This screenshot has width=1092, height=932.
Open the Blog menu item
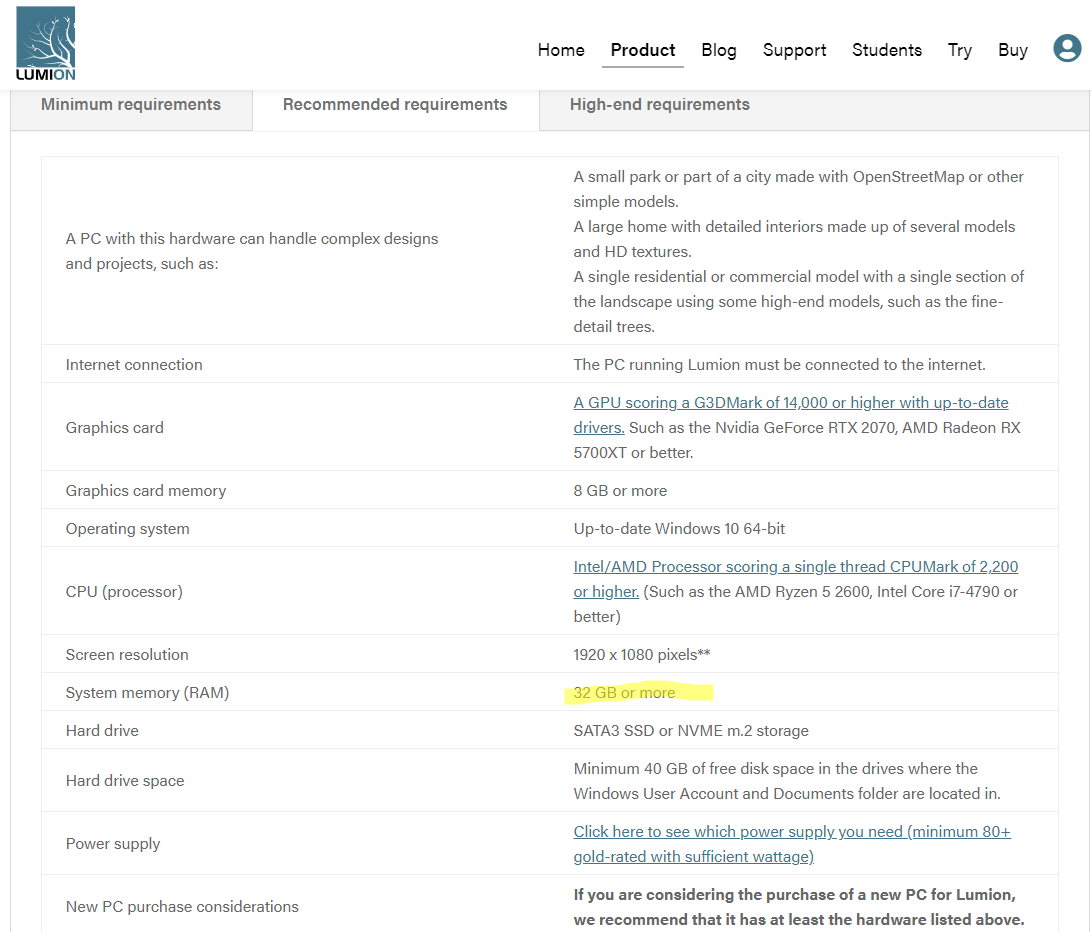click(719, 50)
